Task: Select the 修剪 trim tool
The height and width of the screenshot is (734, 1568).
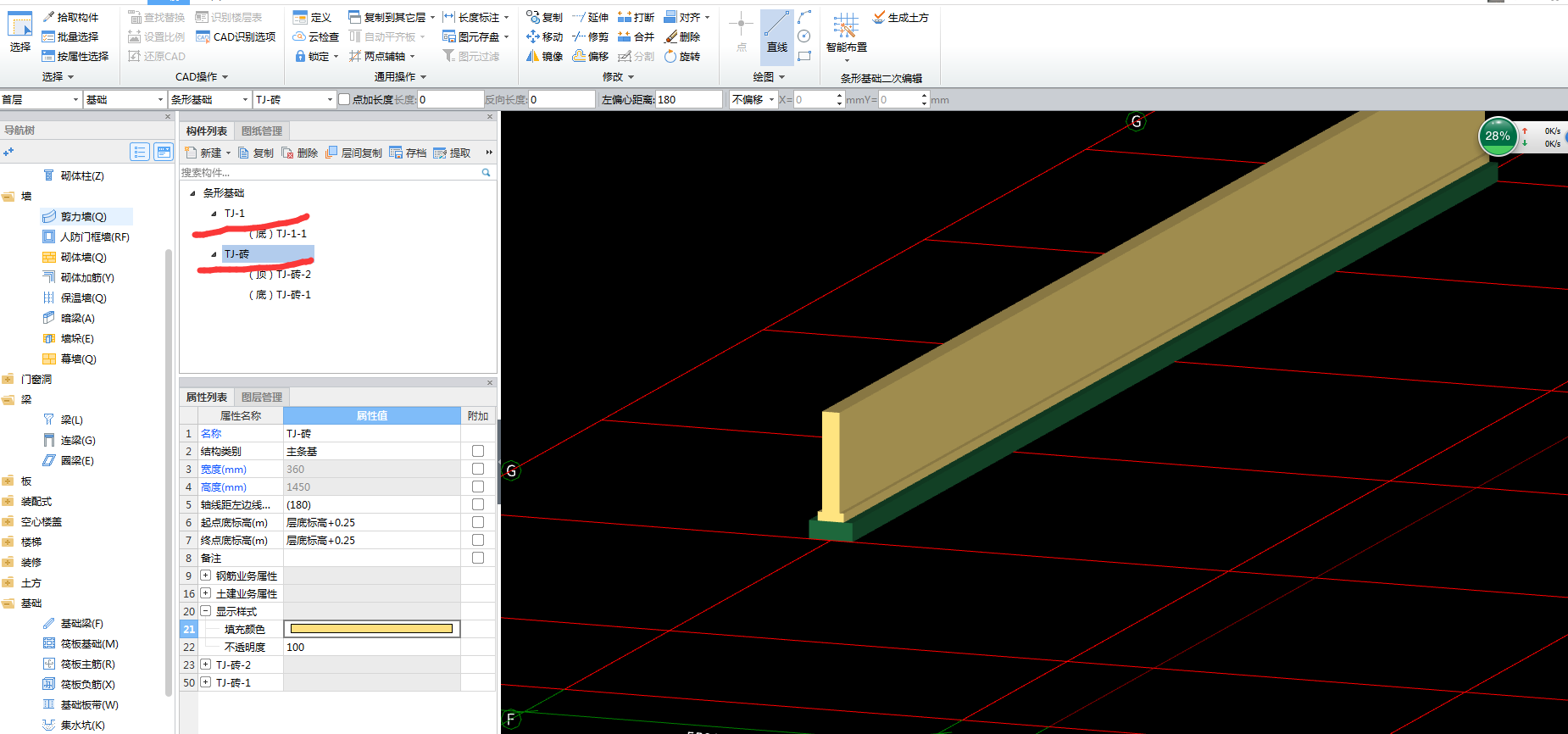Action: coord(590,36)
